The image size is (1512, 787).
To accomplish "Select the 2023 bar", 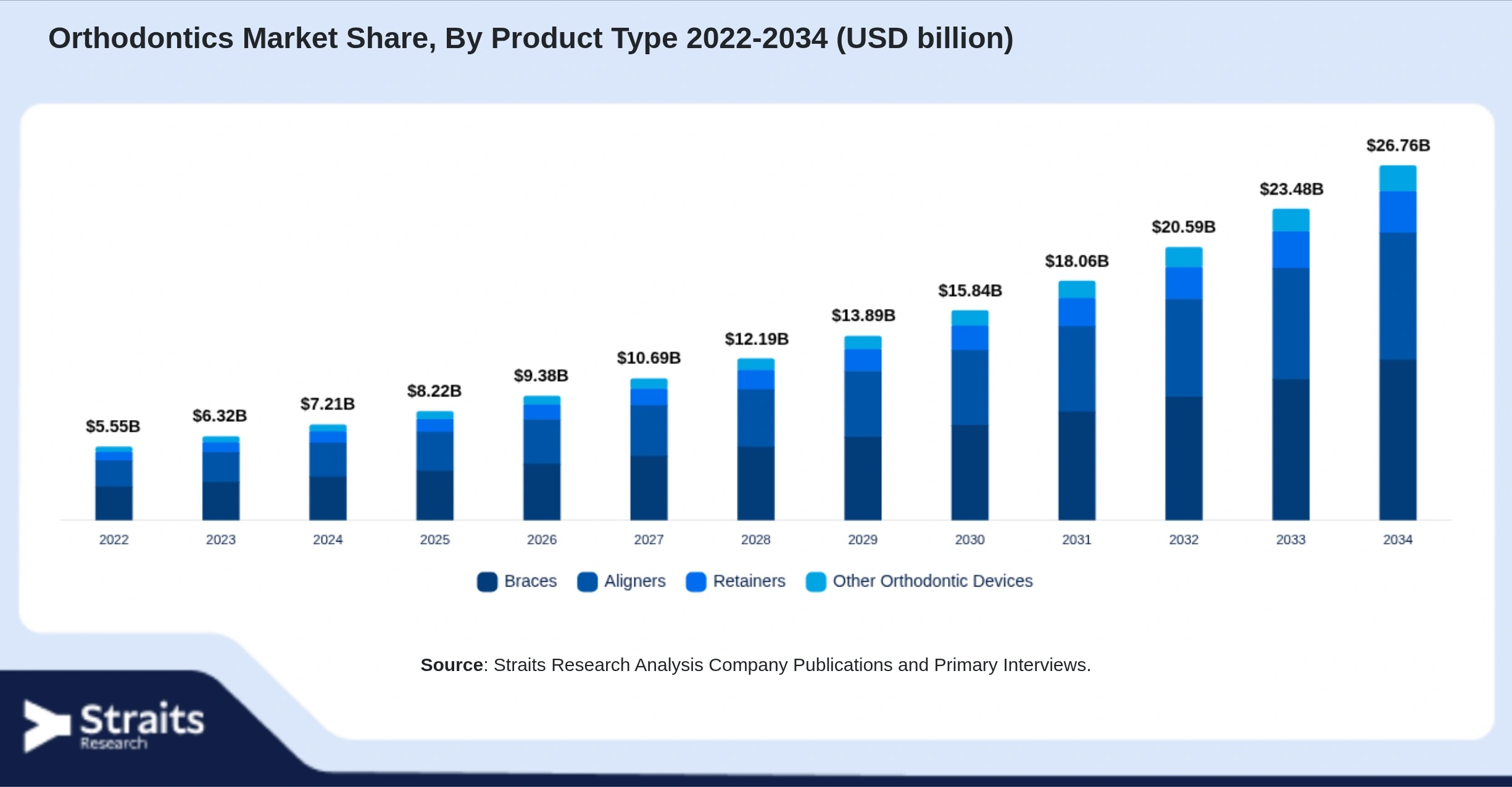I will point(221,478).
